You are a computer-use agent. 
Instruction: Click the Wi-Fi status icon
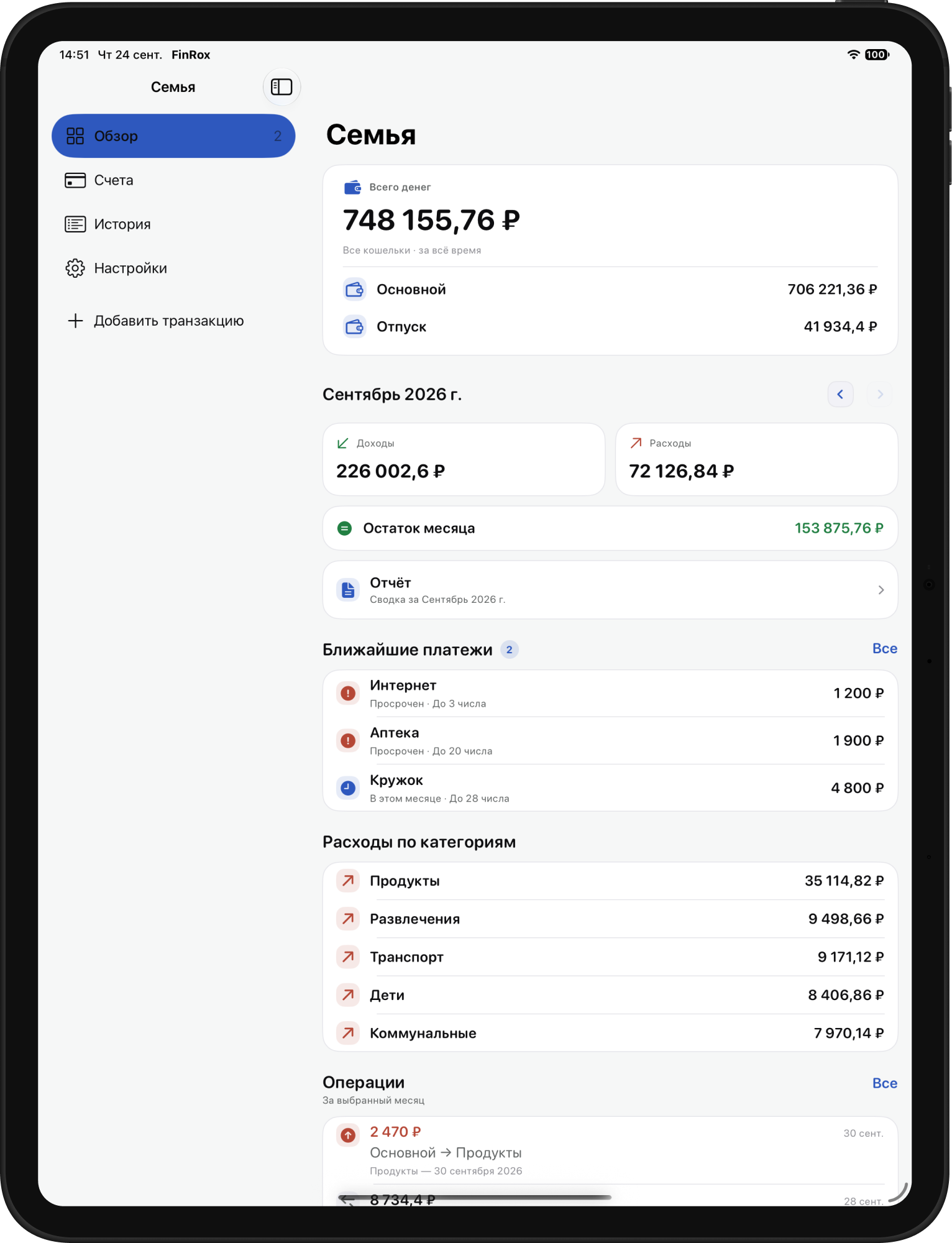854,55
